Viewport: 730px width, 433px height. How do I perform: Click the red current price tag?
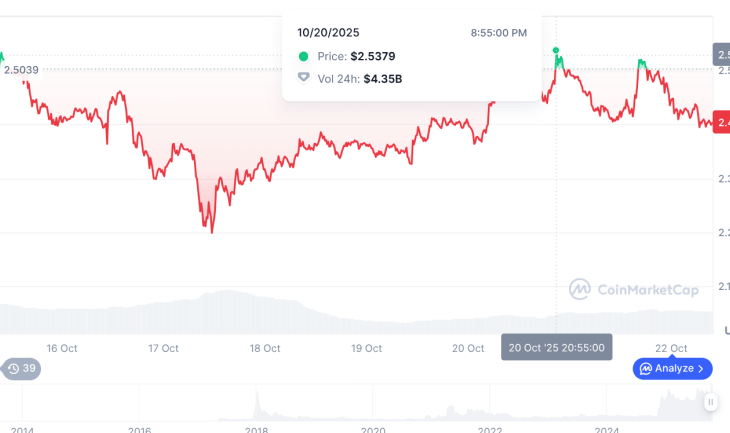[721, 126]
